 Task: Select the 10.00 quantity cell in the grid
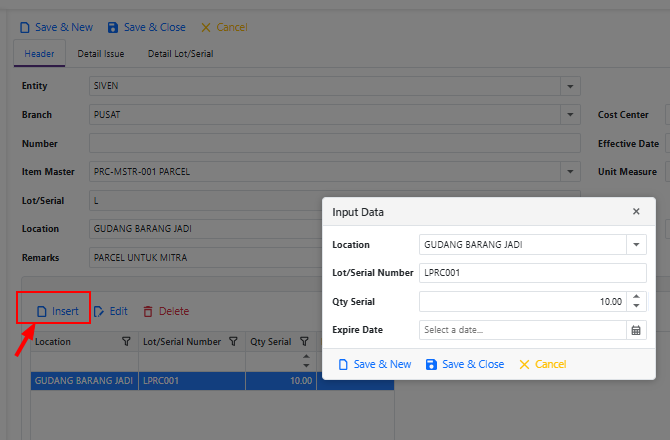pos(281,381)
